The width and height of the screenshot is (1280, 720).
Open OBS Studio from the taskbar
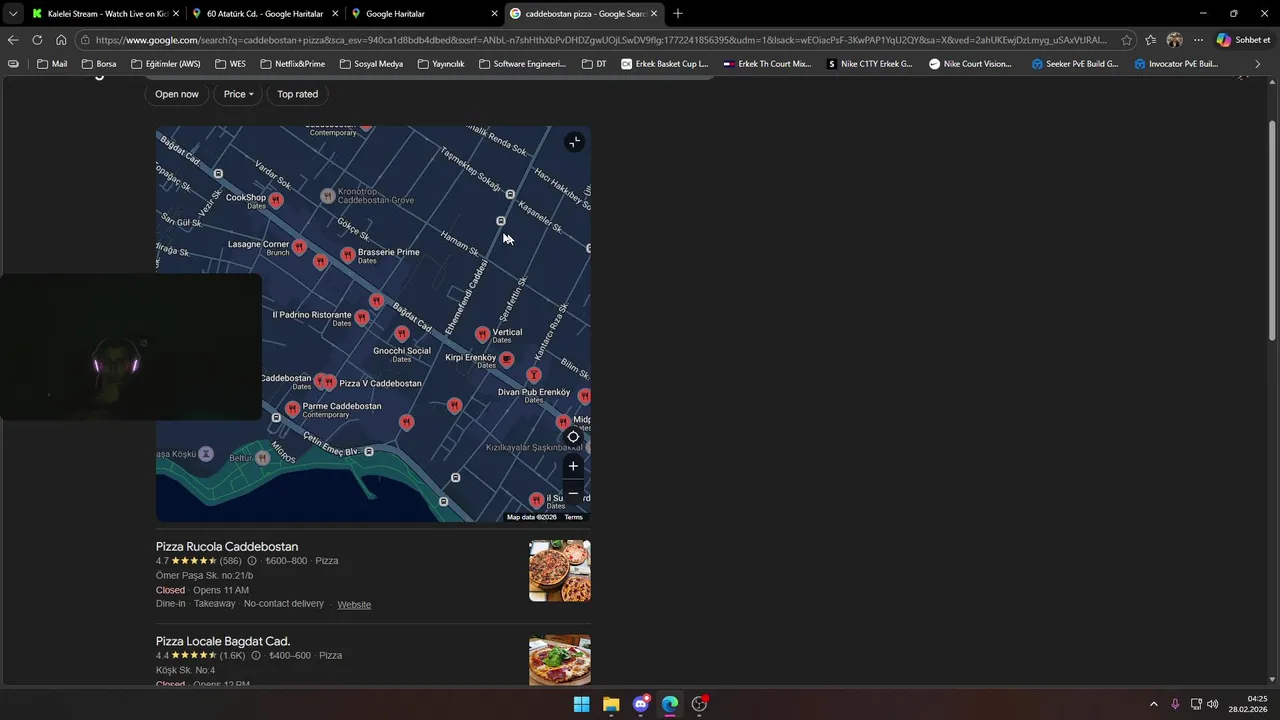pos(700,704)
